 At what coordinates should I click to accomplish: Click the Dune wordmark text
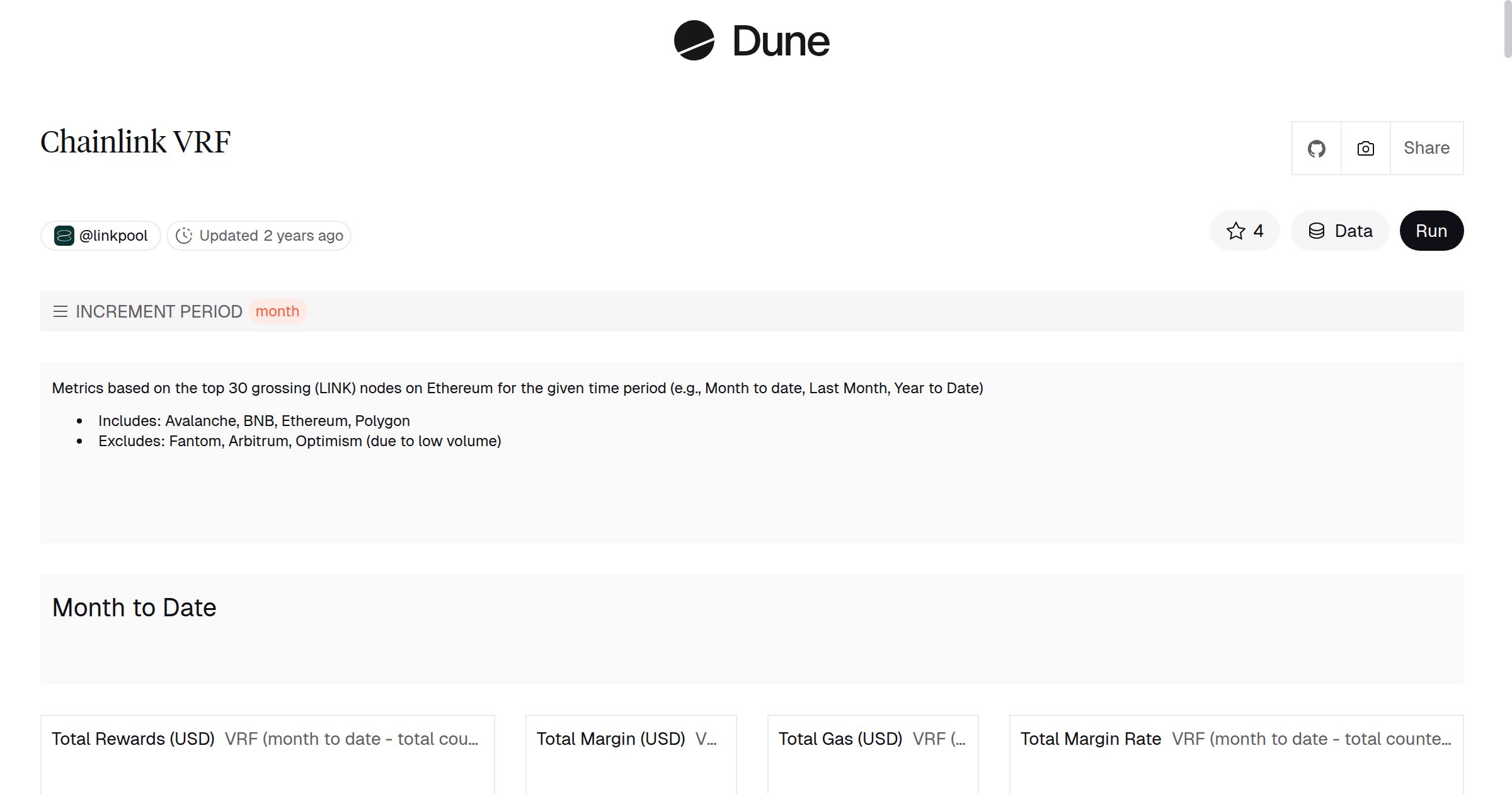click(781, 42)
